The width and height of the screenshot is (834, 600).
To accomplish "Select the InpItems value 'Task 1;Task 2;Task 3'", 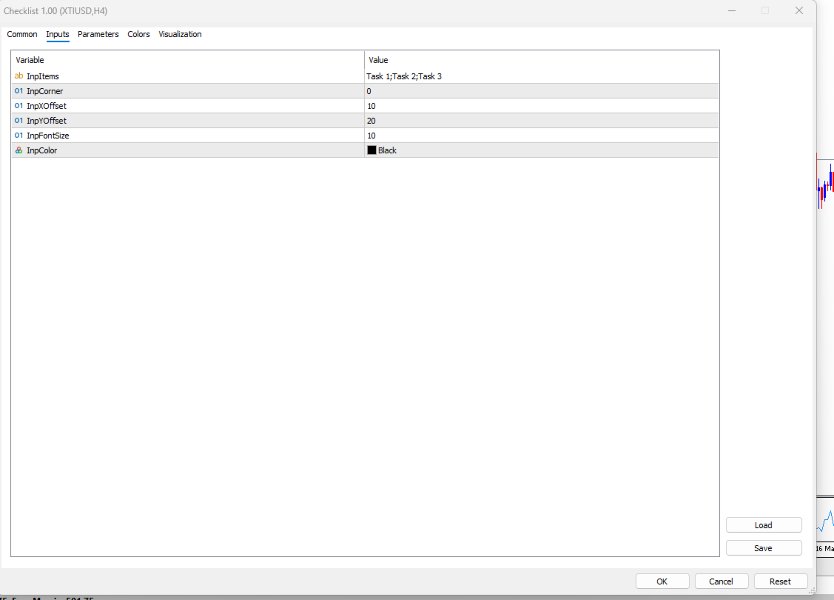I will [404, 76].
